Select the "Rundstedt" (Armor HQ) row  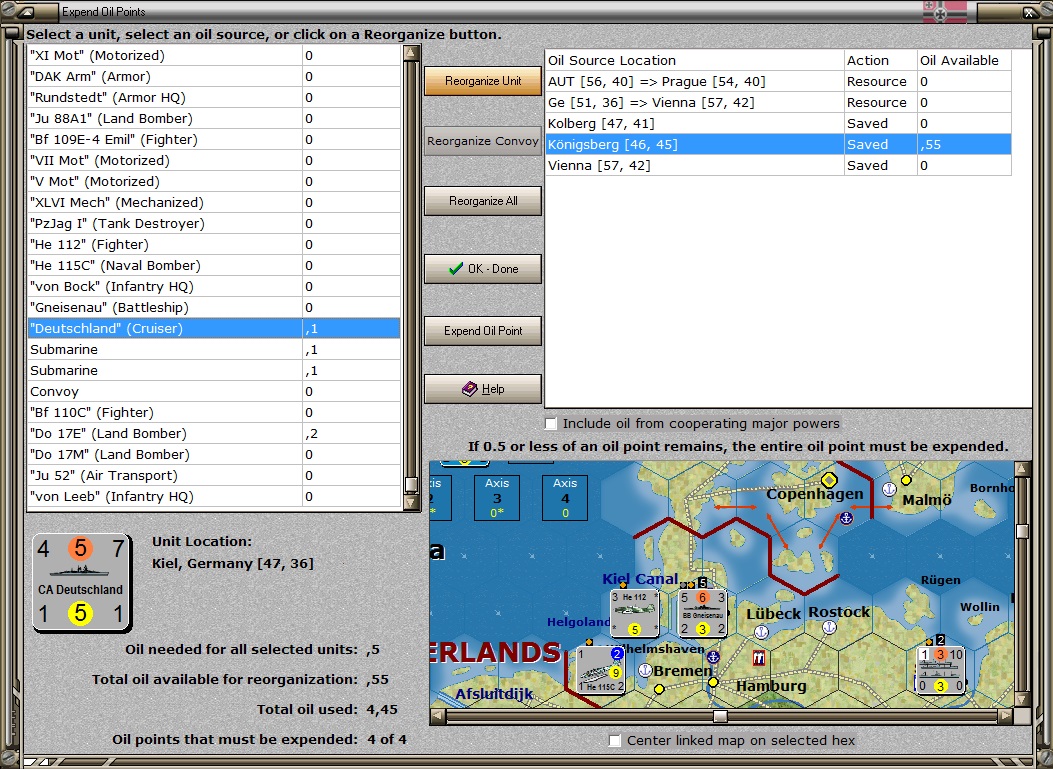(x=214, y=97)
